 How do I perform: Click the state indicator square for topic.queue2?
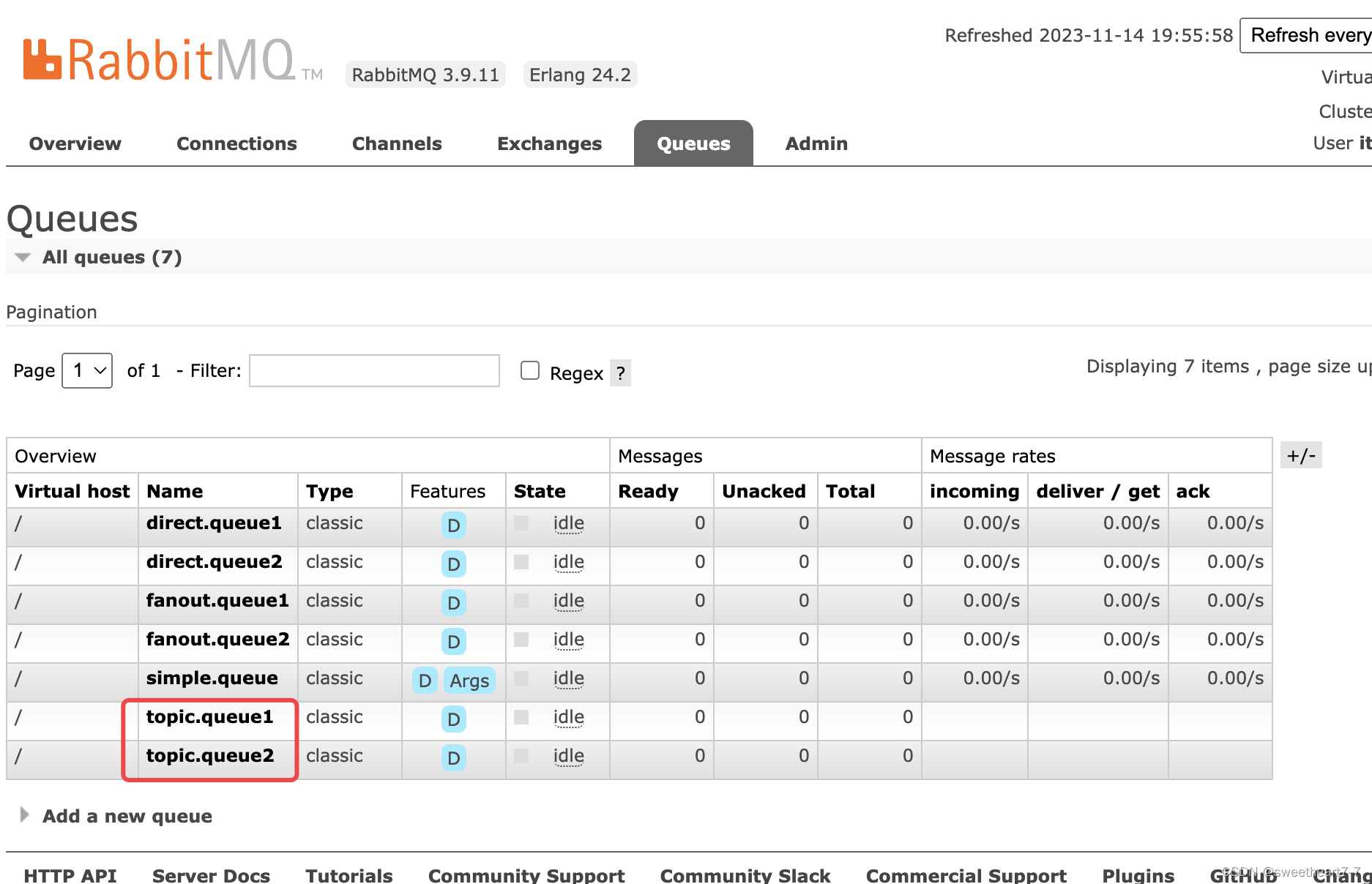[x=521, y=756]
